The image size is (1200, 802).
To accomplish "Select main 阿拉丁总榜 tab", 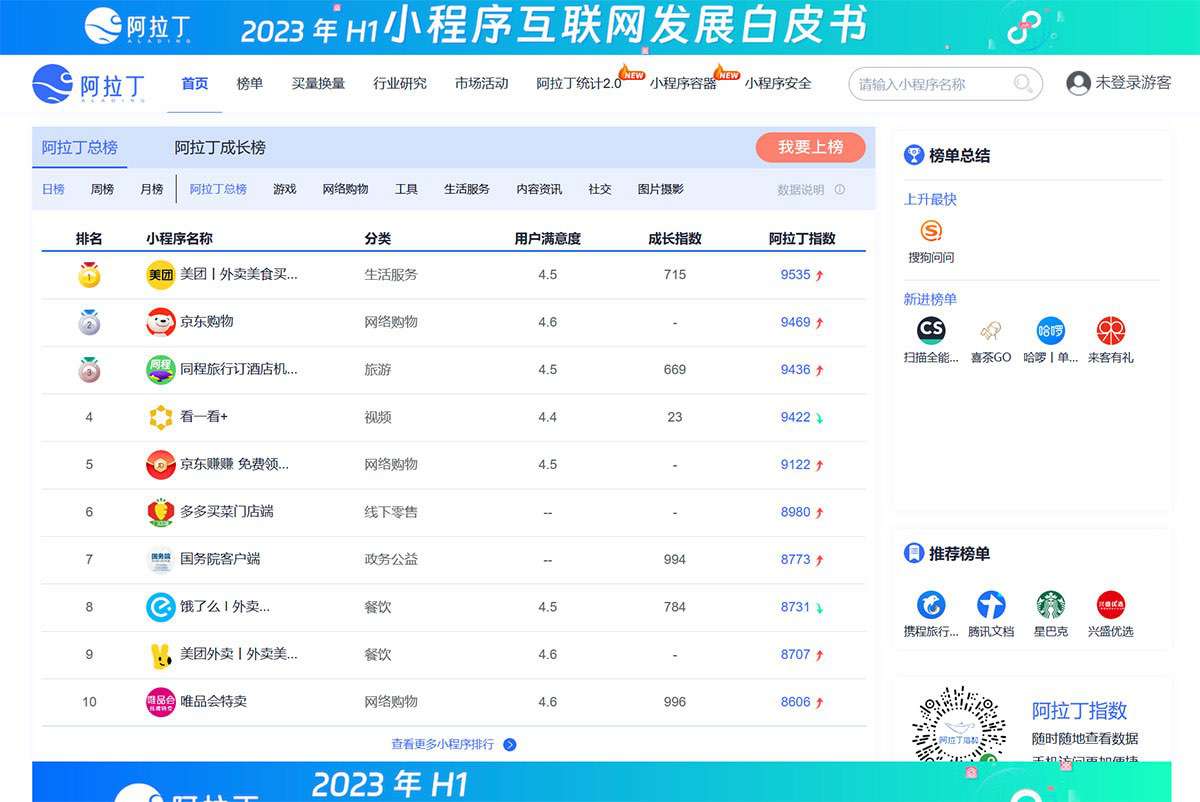I will pos(80,148).
